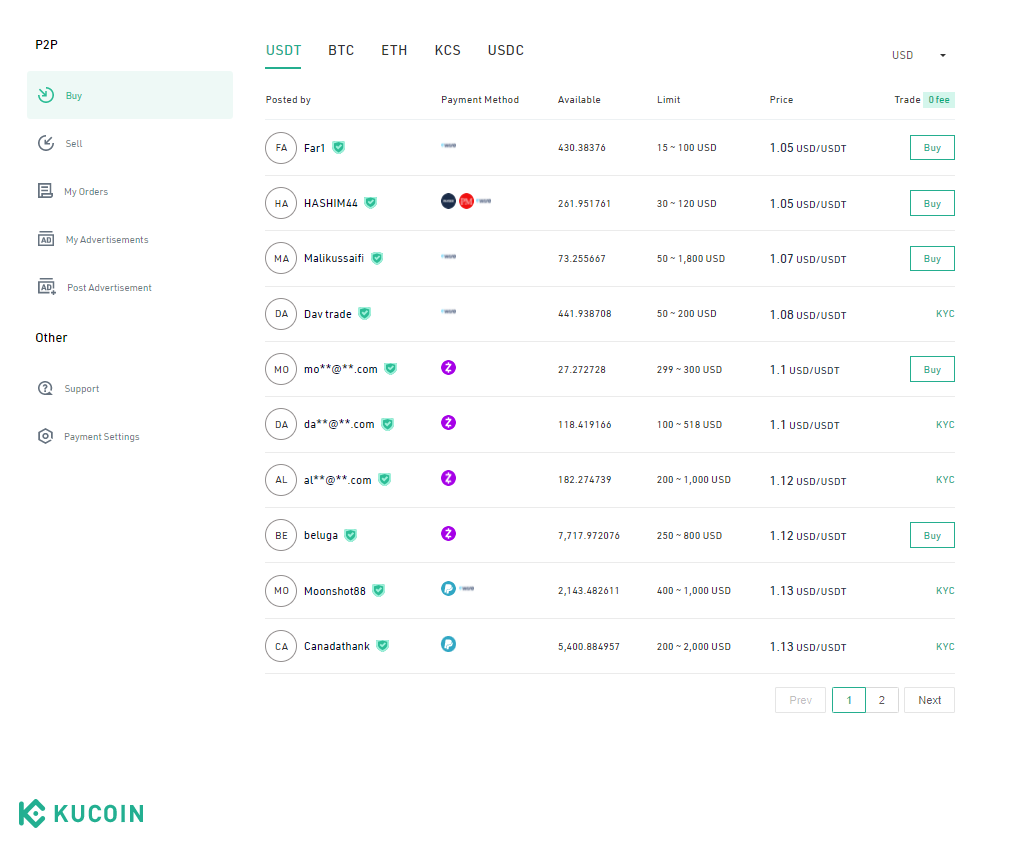Click Far1's verified shield badge
The image size is (1030, 841).
[x=338, y=148]
